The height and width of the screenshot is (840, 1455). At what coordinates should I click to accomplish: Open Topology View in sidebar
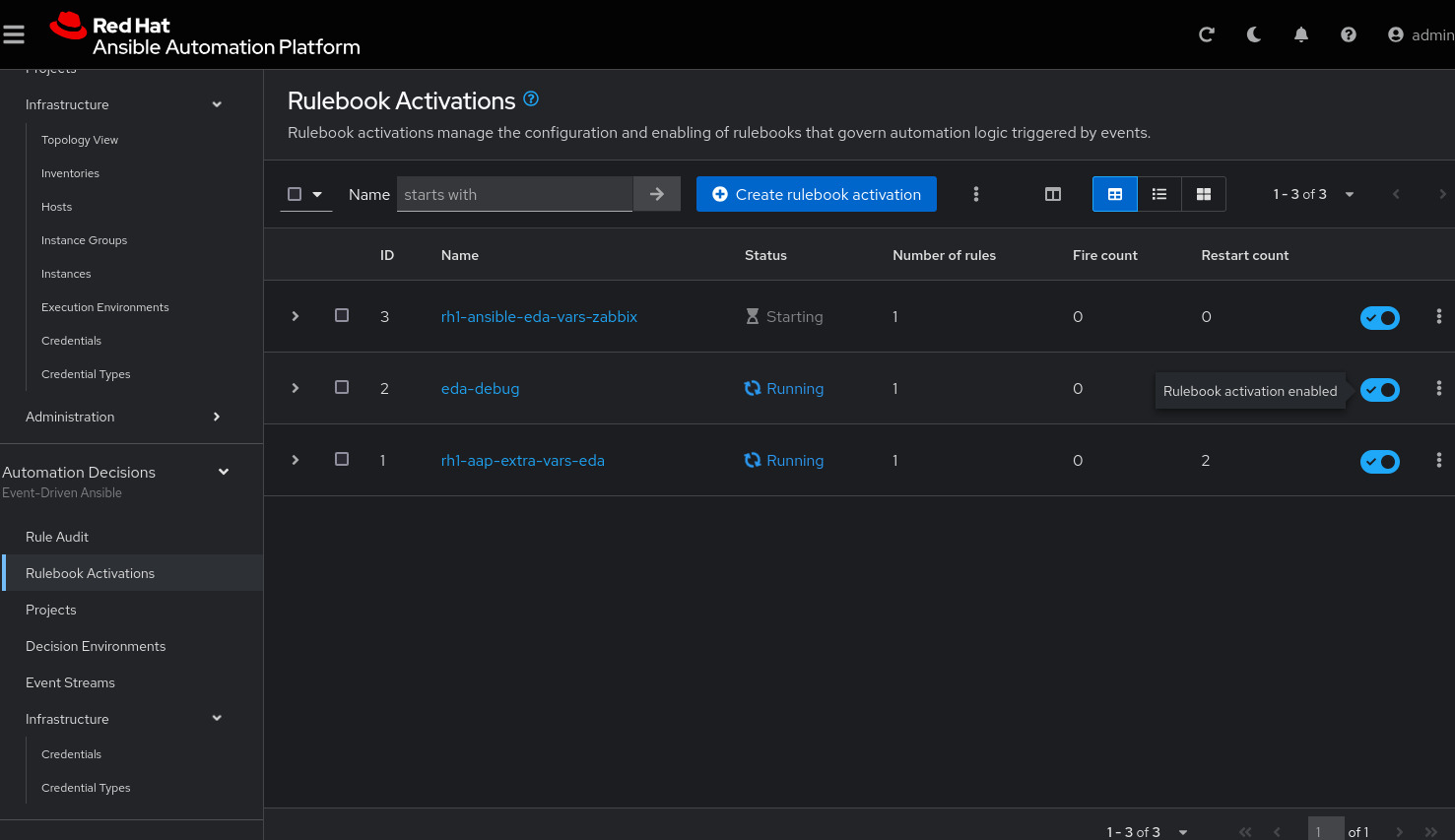[80, 140]
